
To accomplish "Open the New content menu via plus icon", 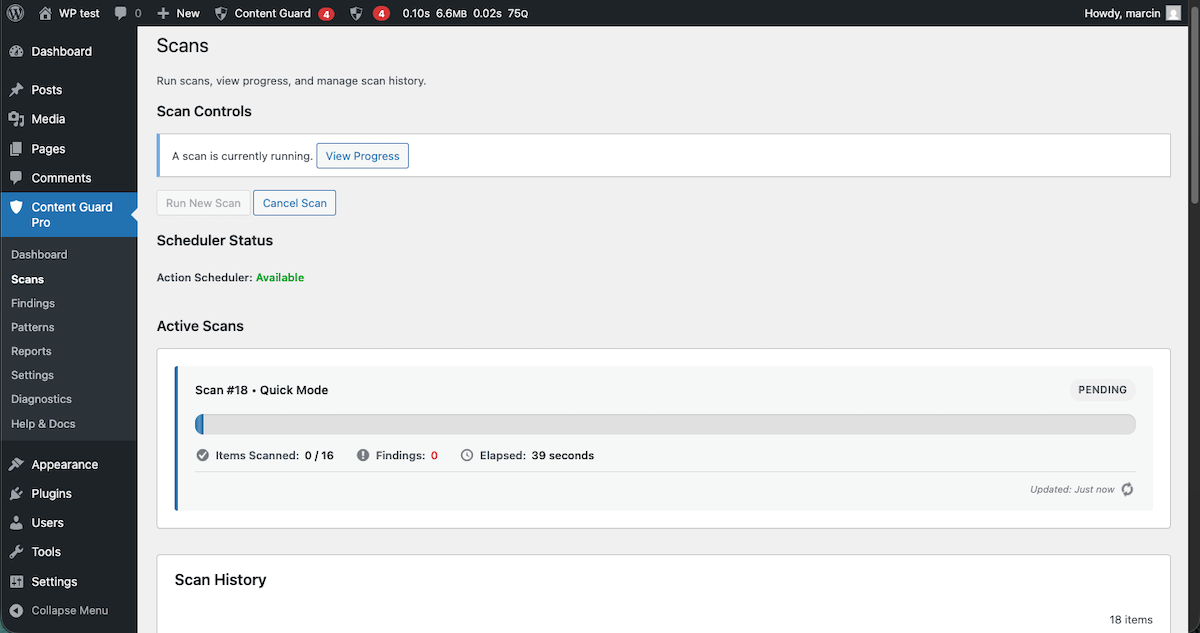I will [x=165, y=13].
